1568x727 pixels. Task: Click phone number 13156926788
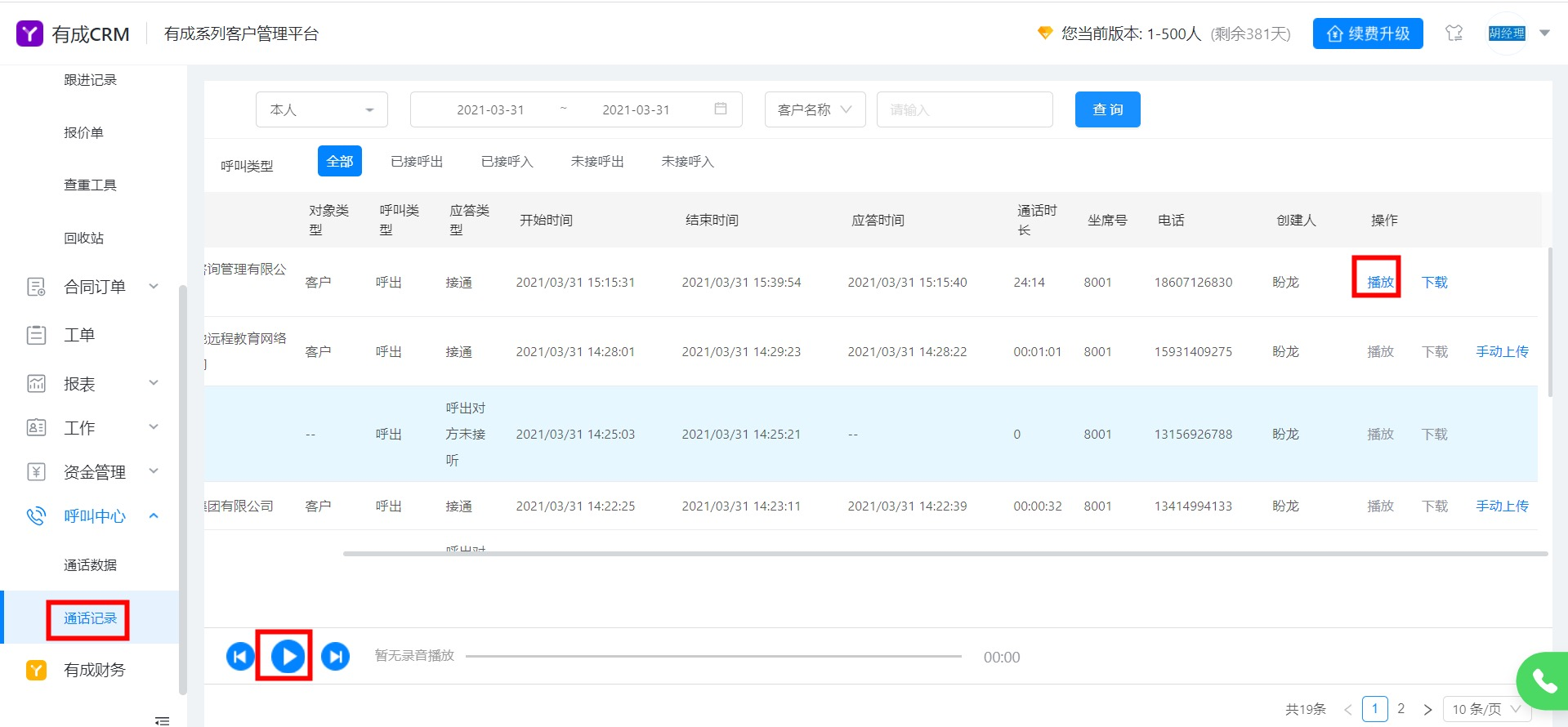pyautogui.click(x=1193, y=434)
